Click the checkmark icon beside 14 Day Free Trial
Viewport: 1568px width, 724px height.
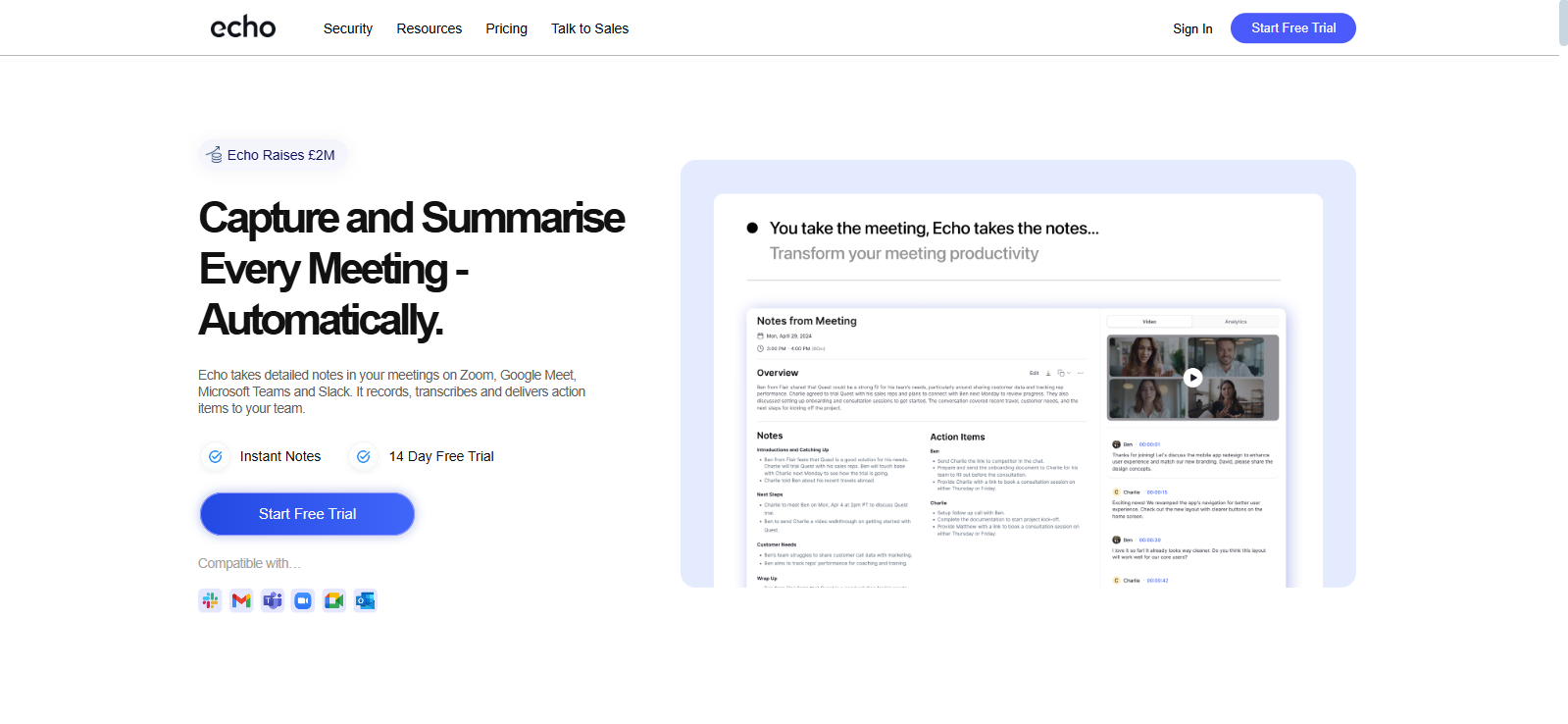(363, 456)
